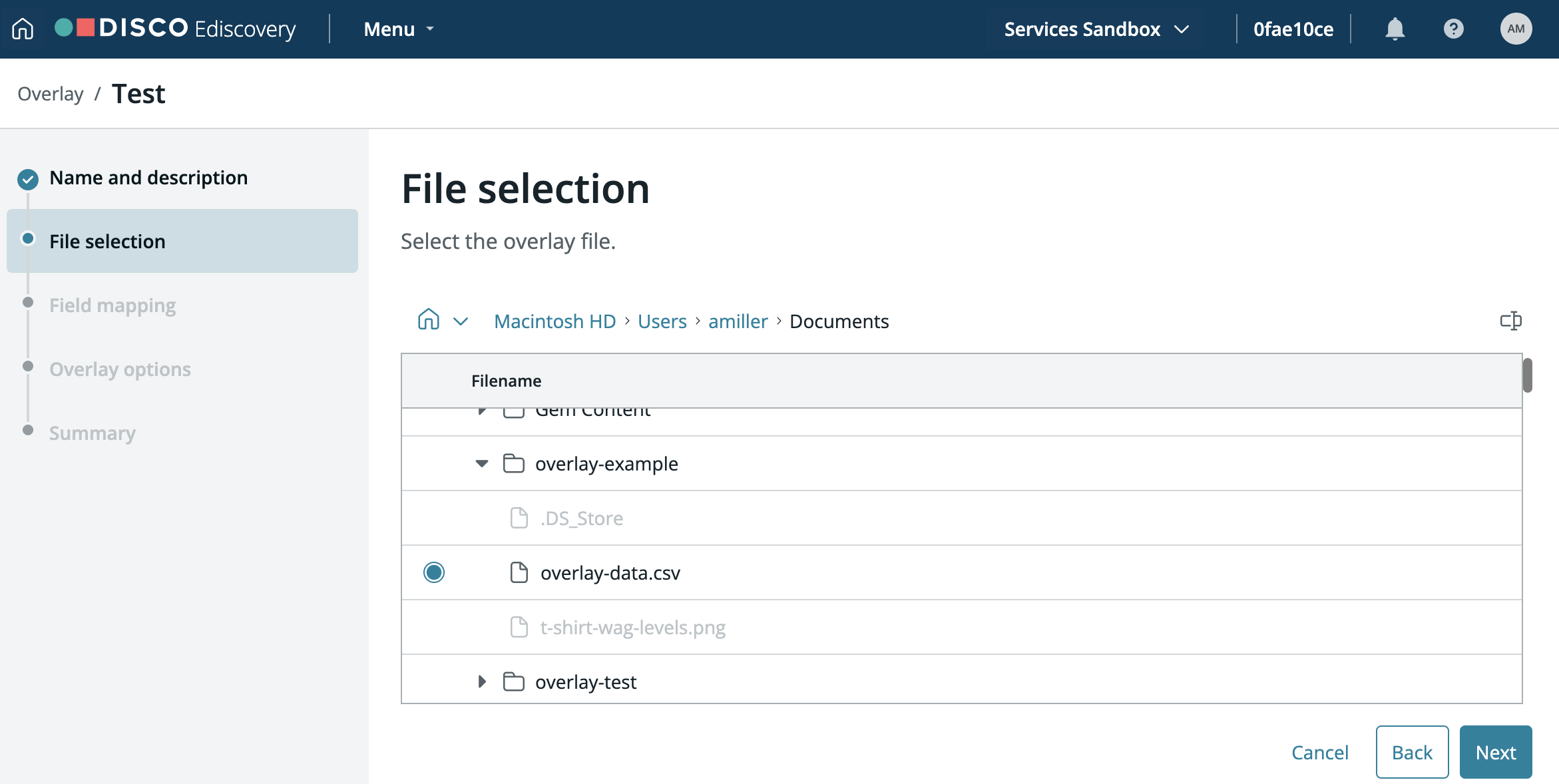
Task: Click the file list scrollbar thumb
Action: click(1528, 375)
